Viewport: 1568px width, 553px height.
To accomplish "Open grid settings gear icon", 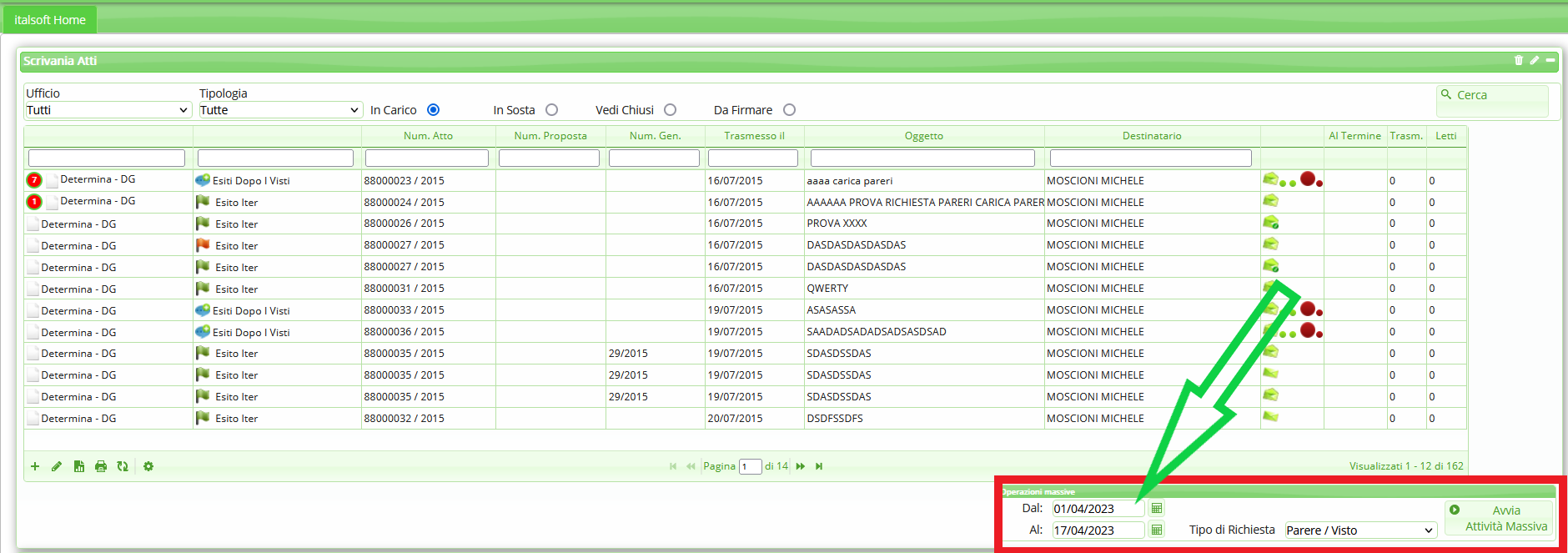I will pyautogui.click(x=148, y=466).
